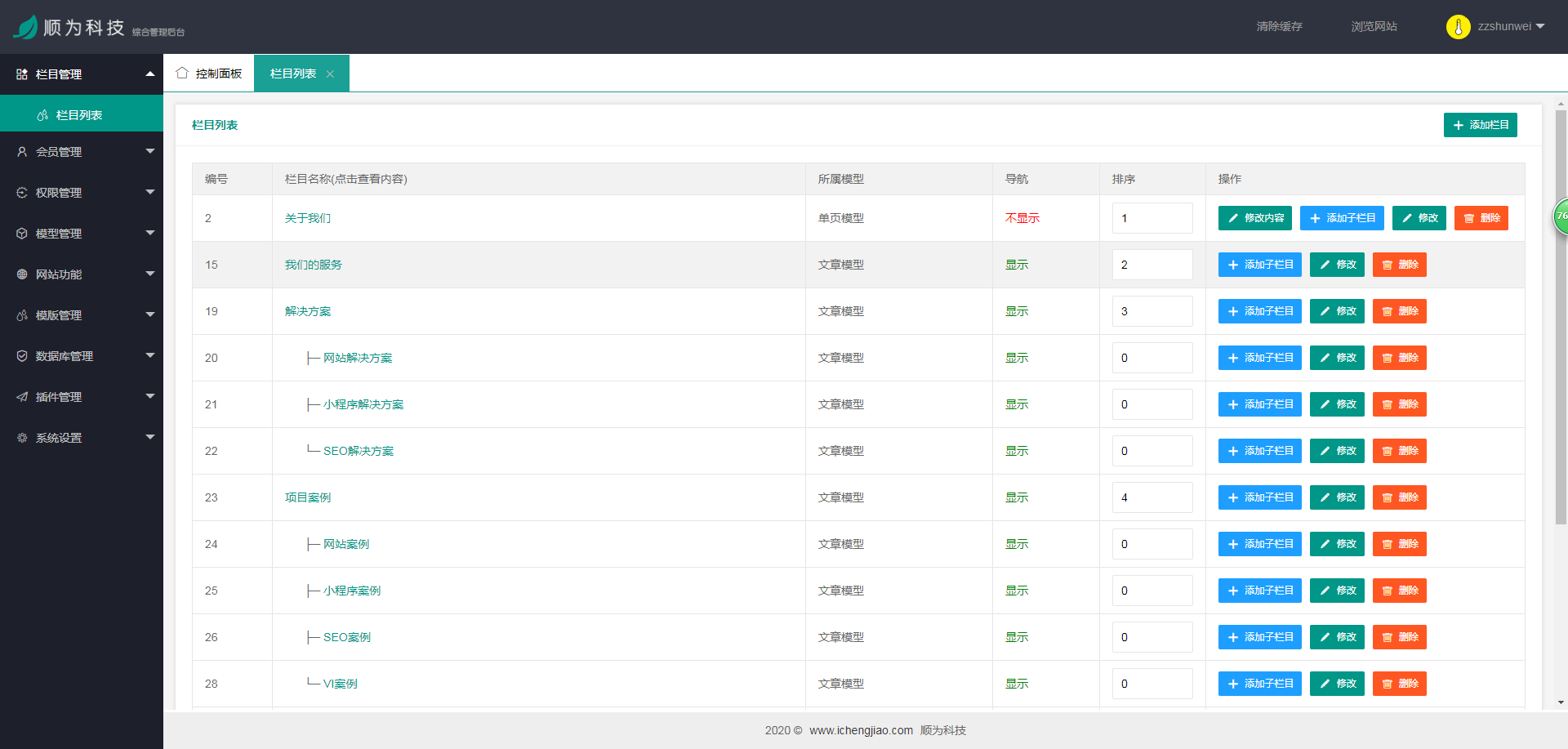
Task: Click the leaf logo icon in header
Action: (25, 27)
